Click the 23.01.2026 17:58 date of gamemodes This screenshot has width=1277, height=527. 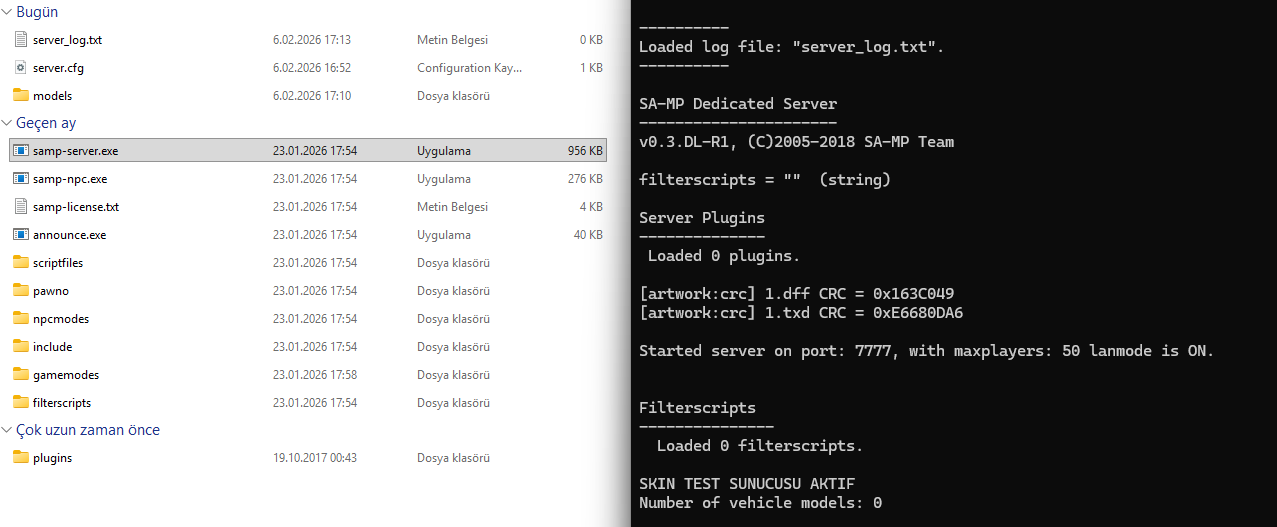[x=315, y=375]
